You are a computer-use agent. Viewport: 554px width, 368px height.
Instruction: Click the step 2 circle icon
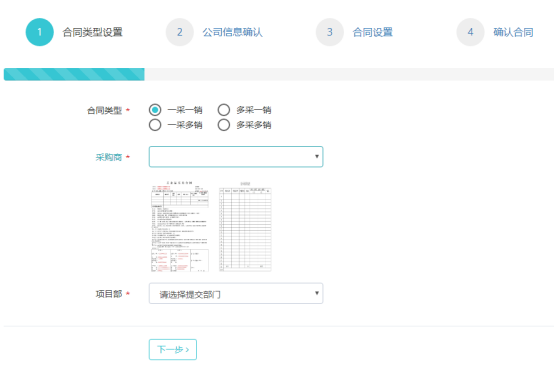click(x=179, y=32)
